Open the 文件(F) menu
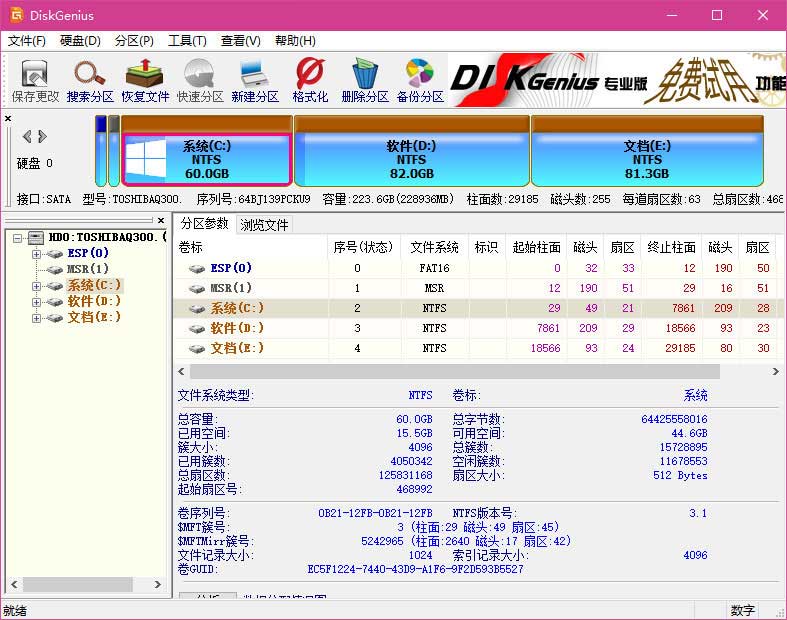 tap(27, 41)
